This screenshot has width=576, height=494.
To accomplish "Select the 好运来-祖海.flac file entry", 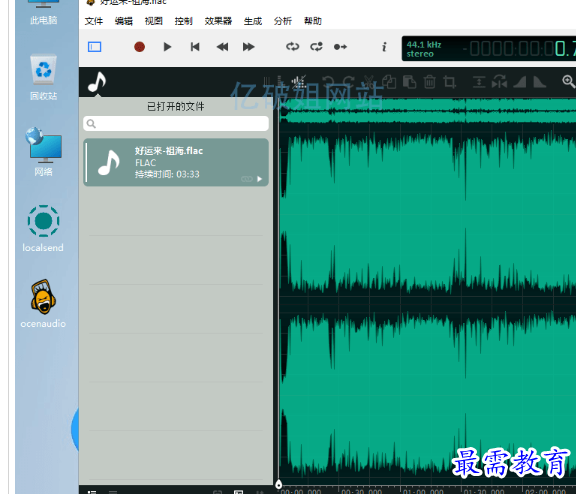I will pos(176,162).
